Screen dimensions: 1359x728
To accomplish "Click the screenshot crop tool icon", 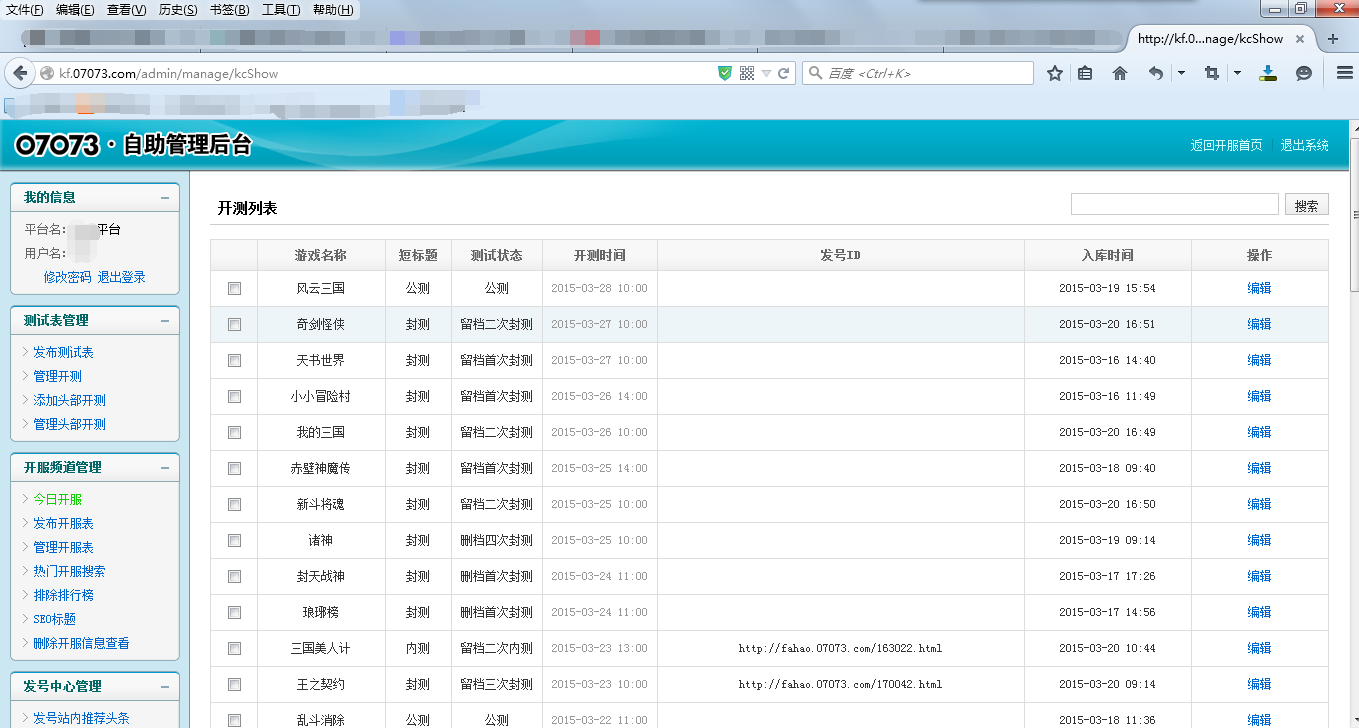I will click(x=1212, y=73).
